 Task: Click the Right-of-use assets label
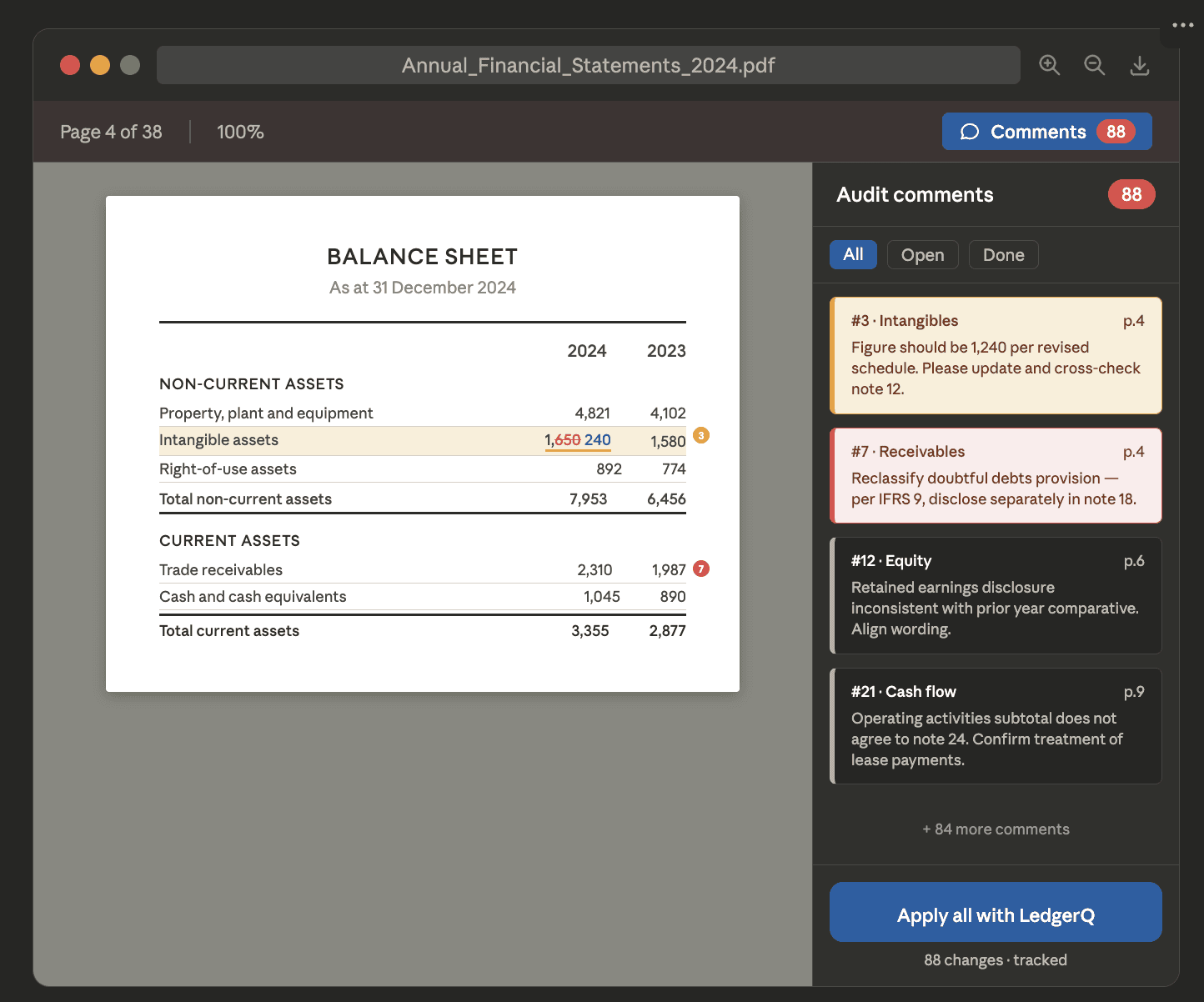pyautogui.click(x=228, y=469)
